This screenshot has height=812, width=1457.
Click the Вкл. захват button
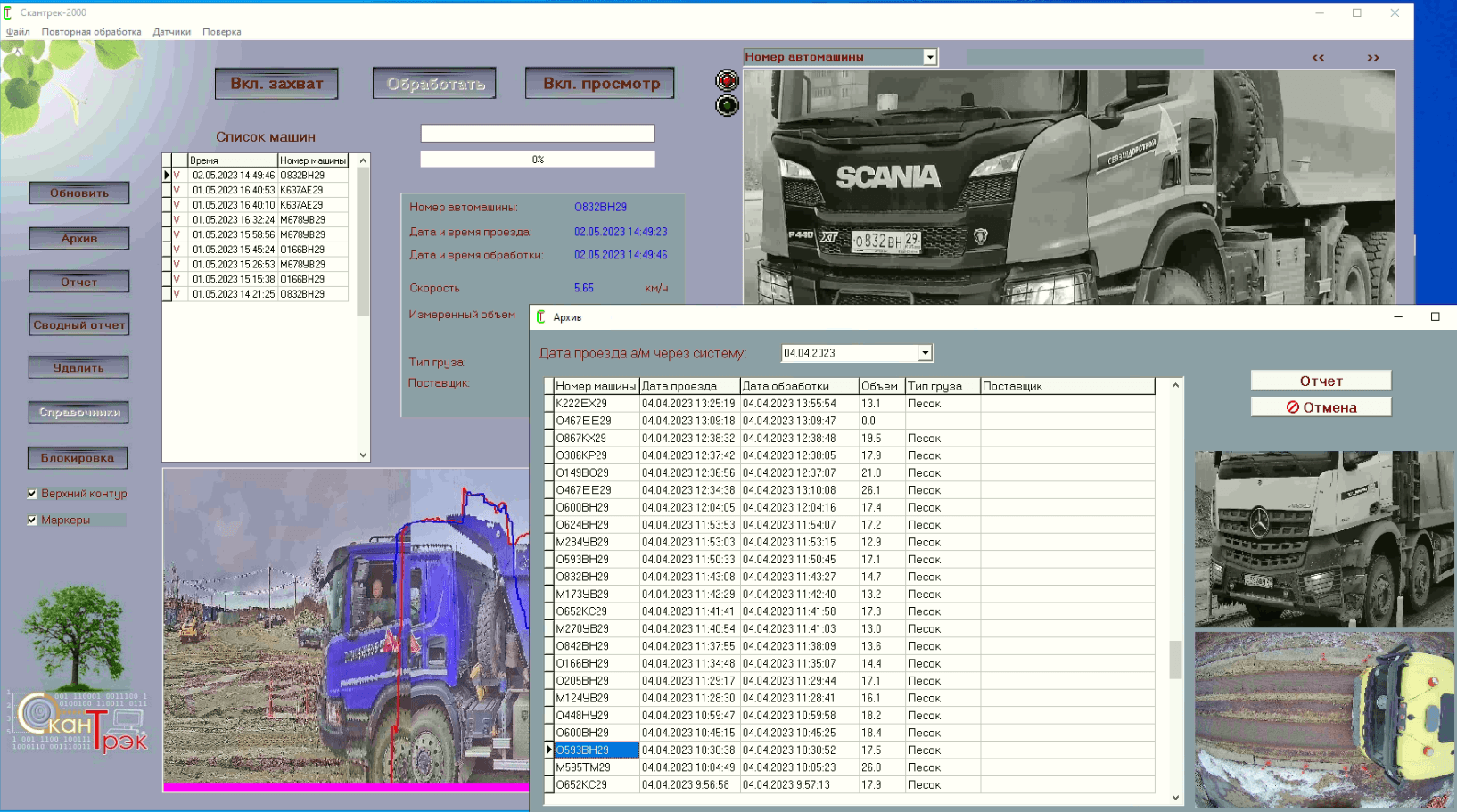click(276, 84)
